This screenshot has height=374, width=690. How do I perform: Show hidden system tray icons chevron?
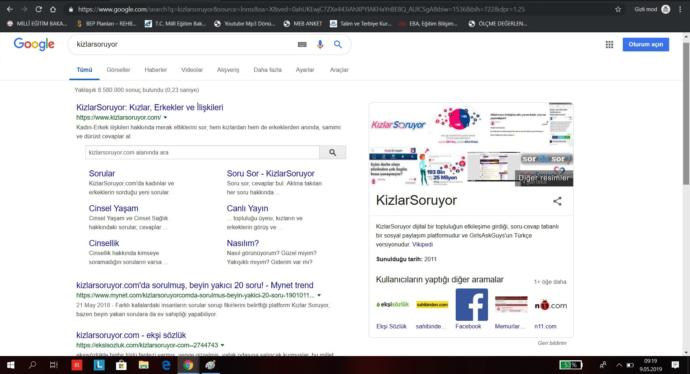619,365
